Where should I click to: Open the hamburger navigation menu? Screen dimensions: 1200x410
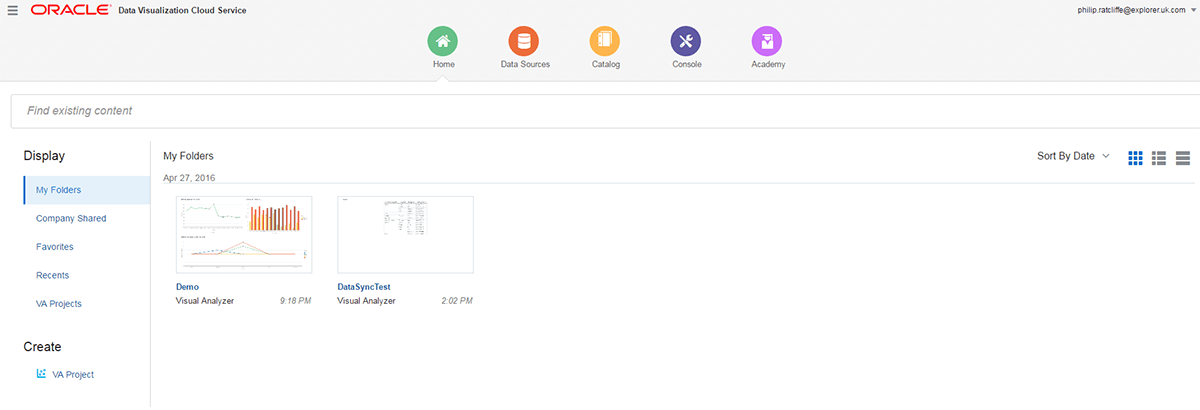tap(12, 10)
